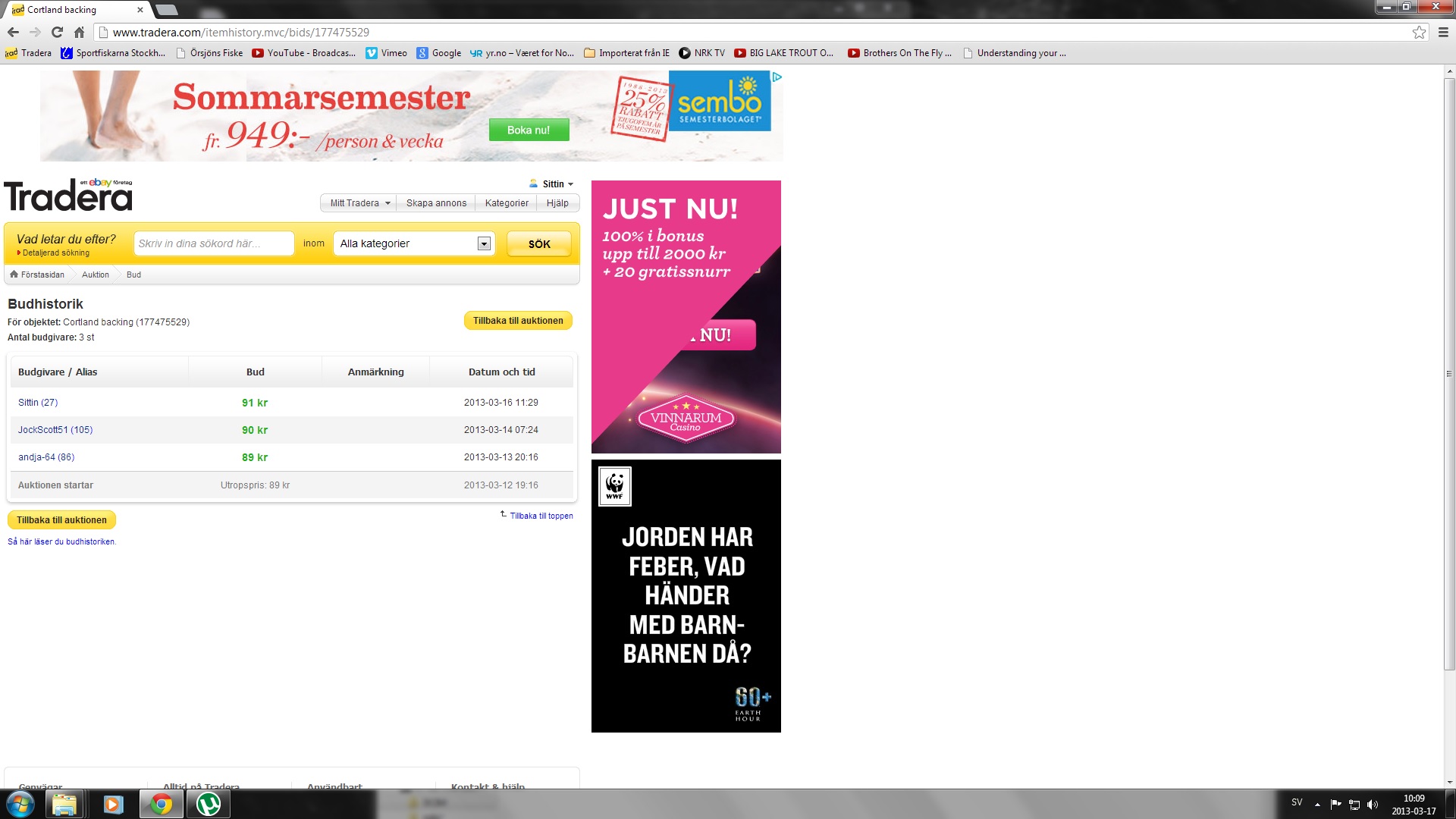Viewport: 1456px width, 819px height.
Task: Open the Understanding your bookmark
Action: (x=1014, y=53)
